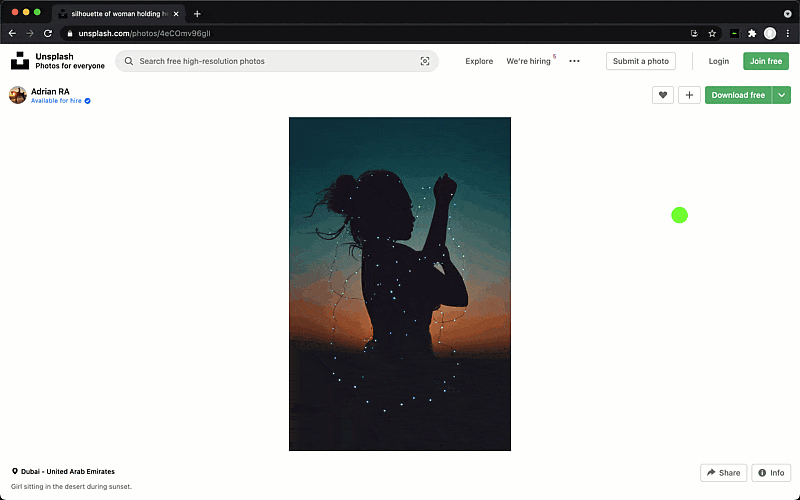Viewport: 800px width, 500px height.
Task: Go to the Explore page
Action: coord(479,61)
